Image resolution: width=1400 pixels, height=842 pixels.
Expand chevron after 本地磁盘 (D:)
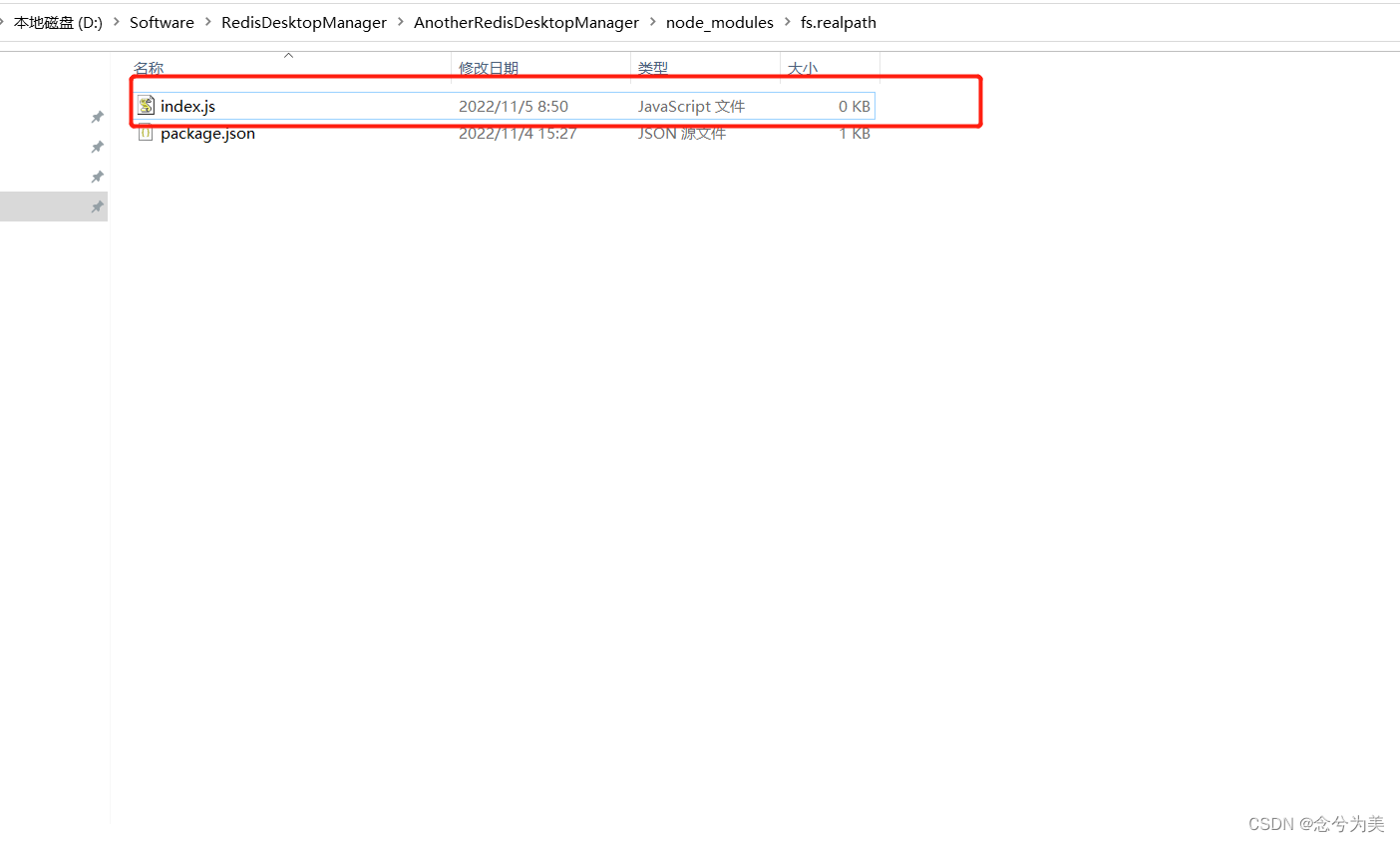click(117, 22)
